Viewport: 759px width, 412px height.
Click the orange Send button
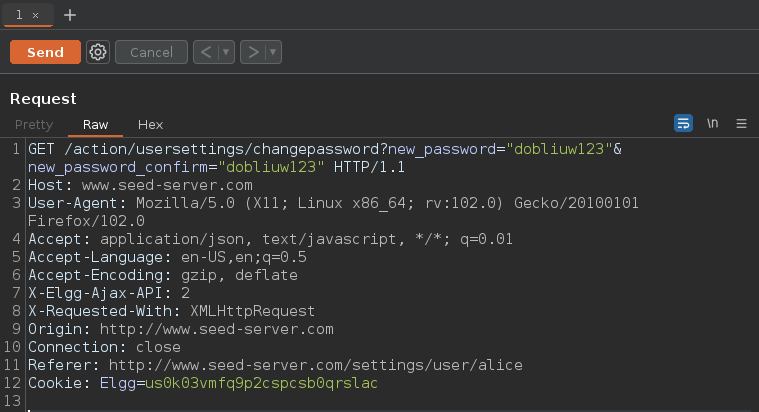pos(45,52)
